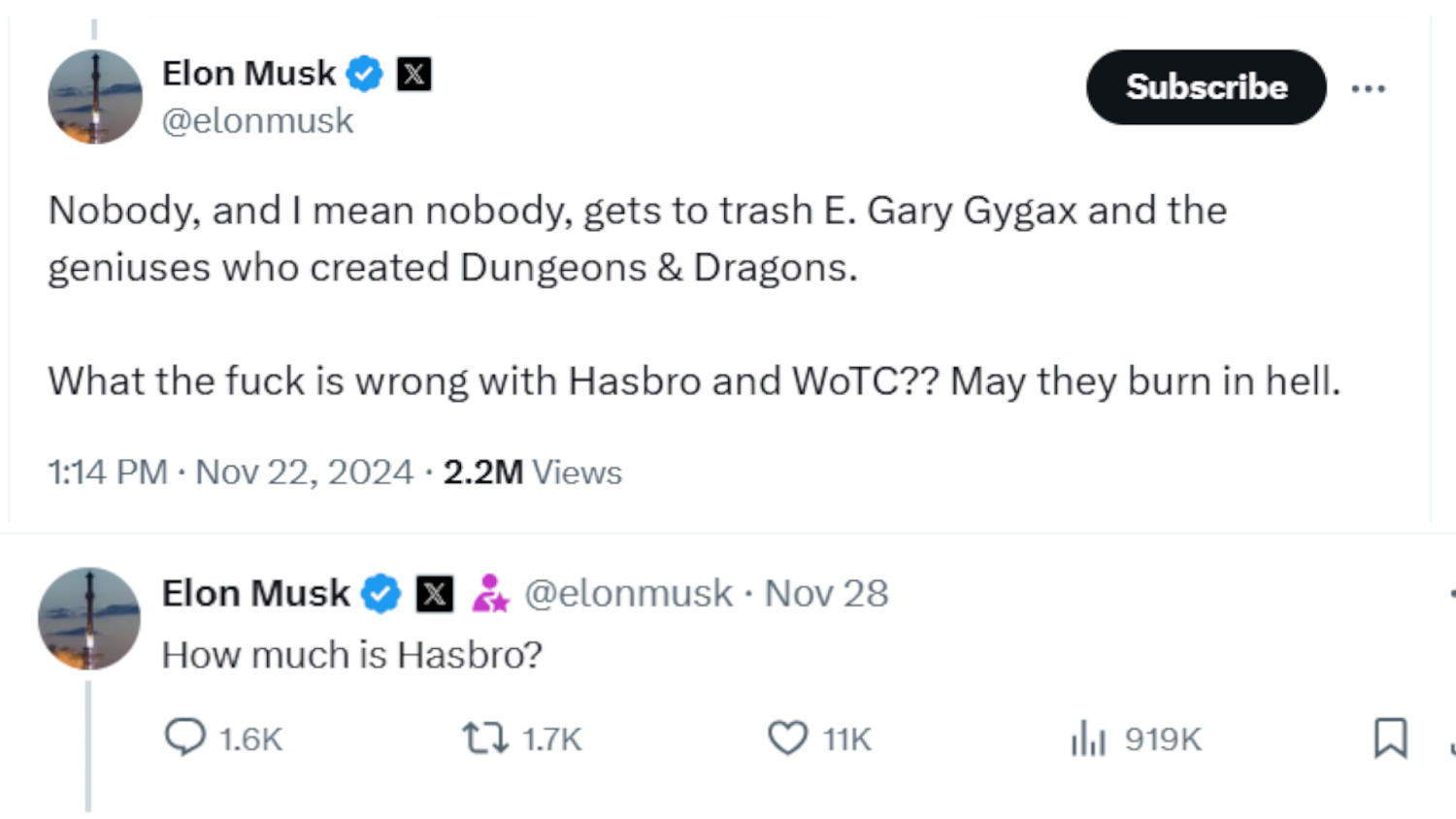Screen dimensions: 1456x819
Task: Open the reply's rocket profile picture
Action: [x=89, y=618]
